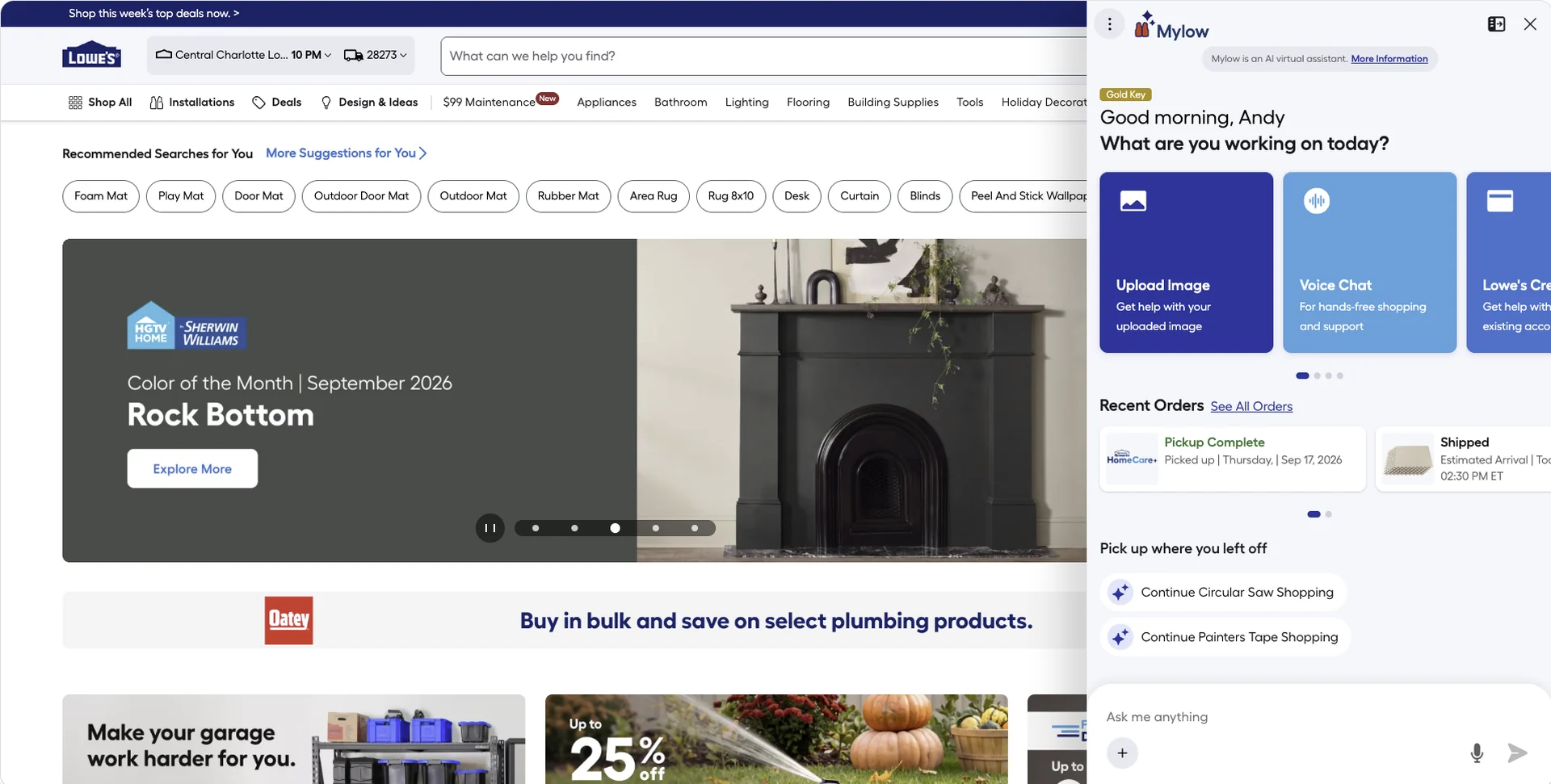This screenshot has width=1551, height=784.
Task: Open the Flooring menu
Action: coord(808,103)
